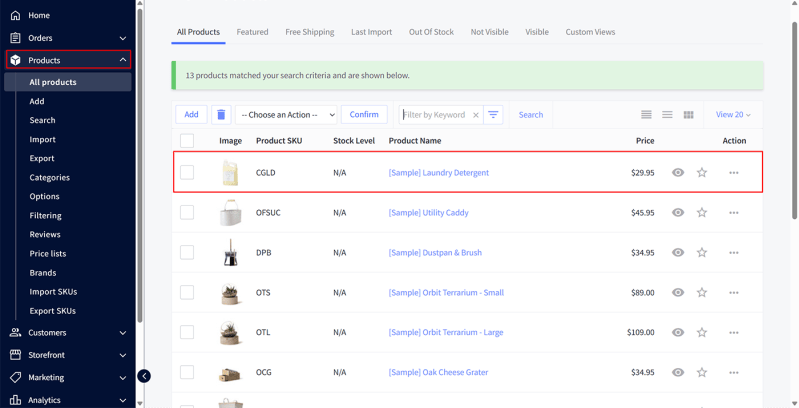Open action menu for Orbit Terrarium - Large
This screenshot has width=799, height=408.
pyautogui.click(x=734, y=332)
